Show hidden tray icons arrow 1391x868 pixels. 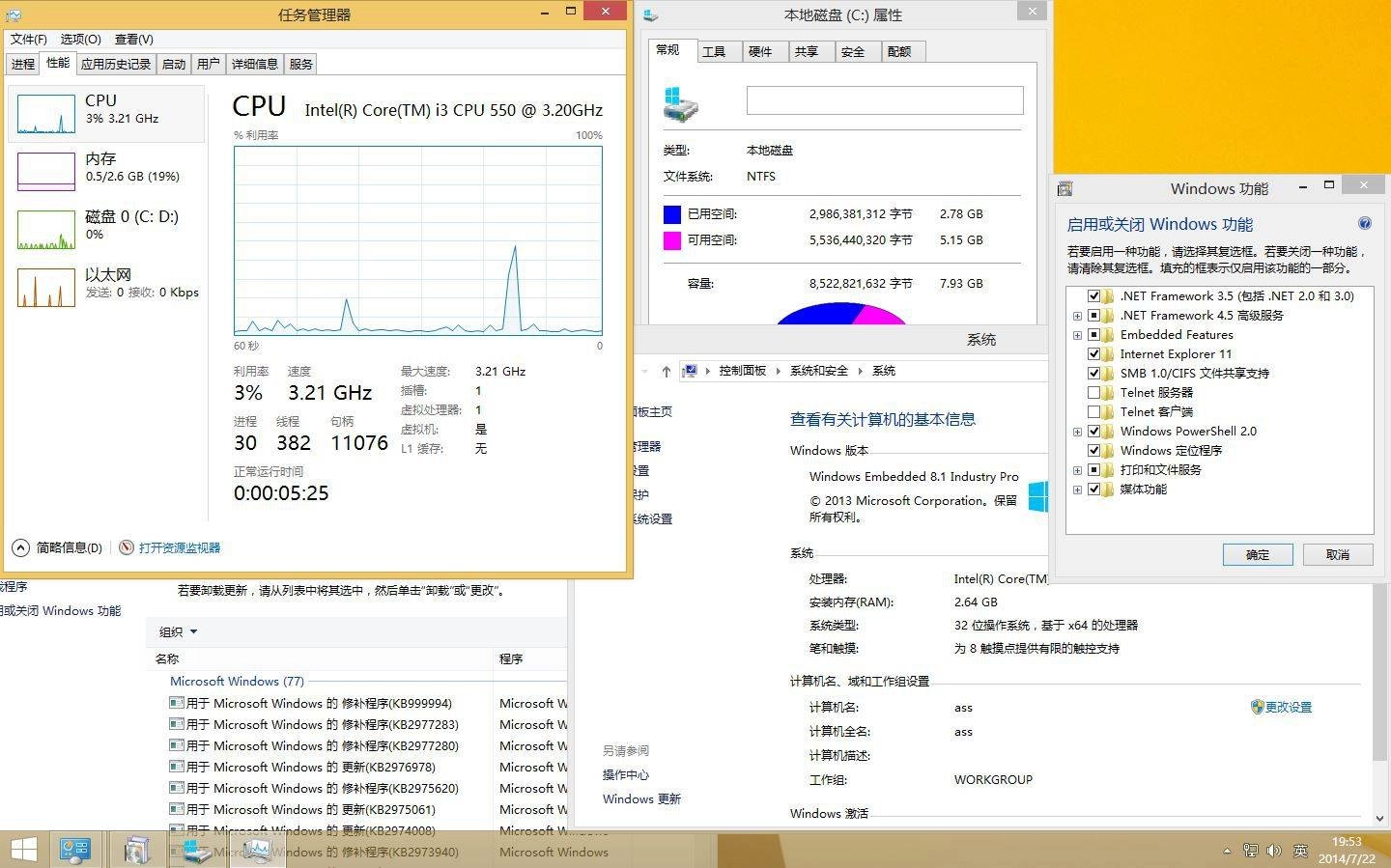[1227, 851]
